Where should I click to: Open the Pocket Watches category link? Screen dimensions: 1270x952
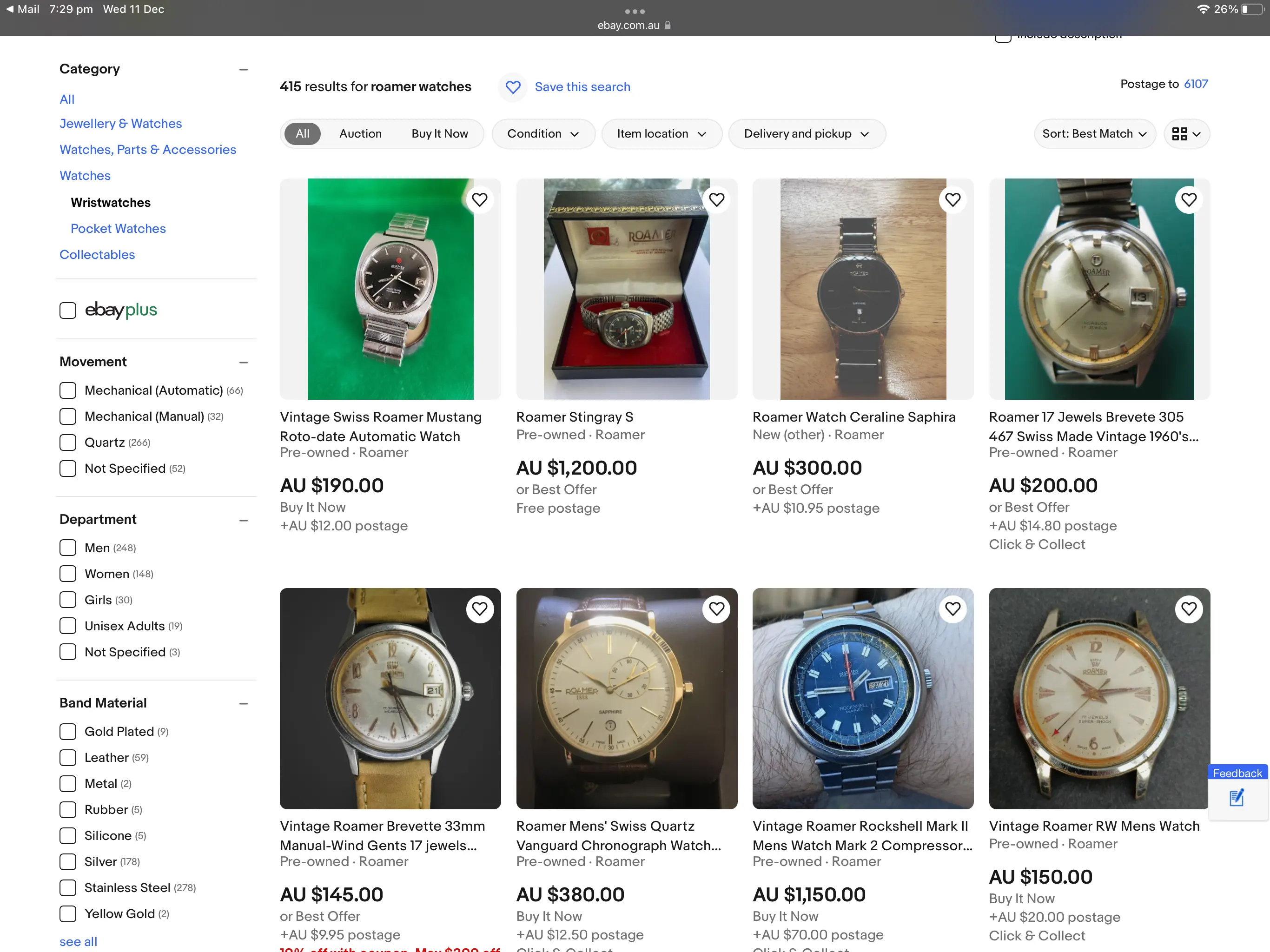[x=118, y=229]
